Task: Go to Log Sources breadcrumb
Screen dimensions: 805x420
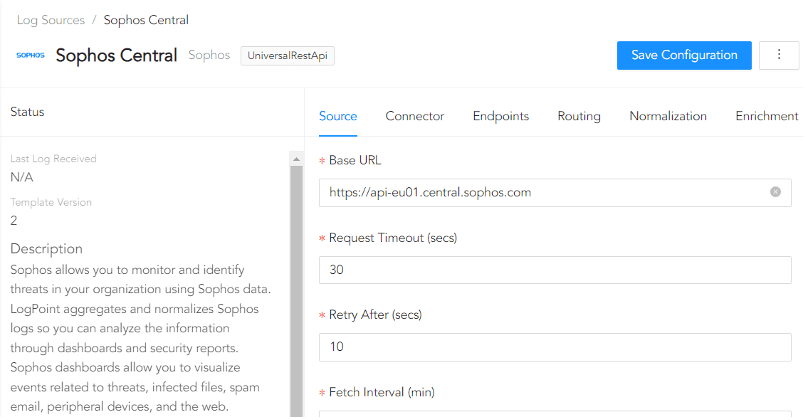Action: point(51,20)
